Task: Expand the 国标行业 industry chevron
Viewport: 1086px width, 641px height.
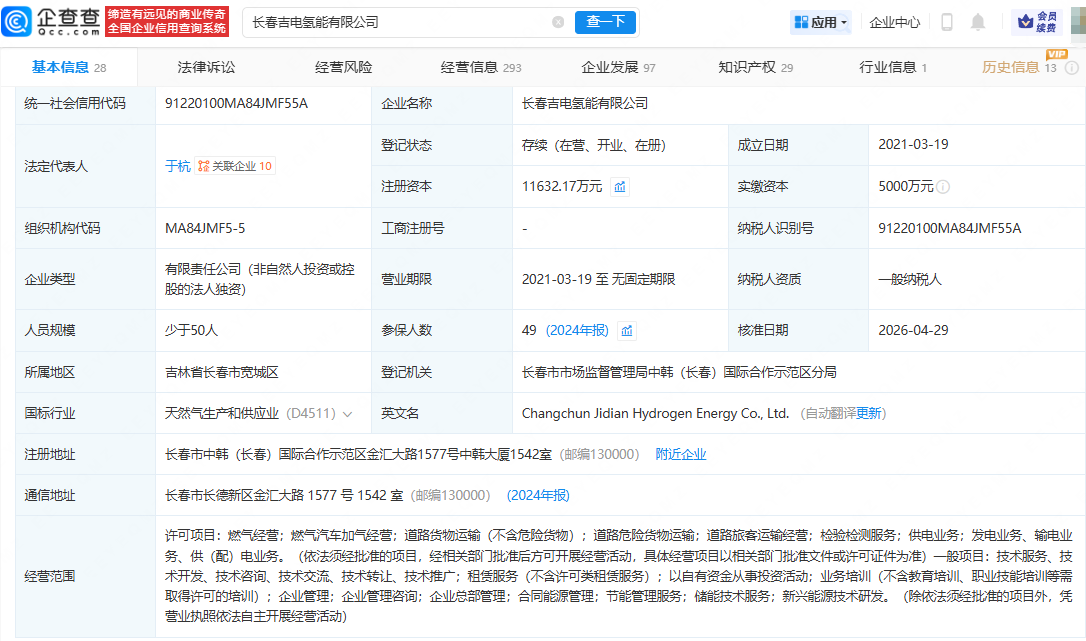Action: 348,414
